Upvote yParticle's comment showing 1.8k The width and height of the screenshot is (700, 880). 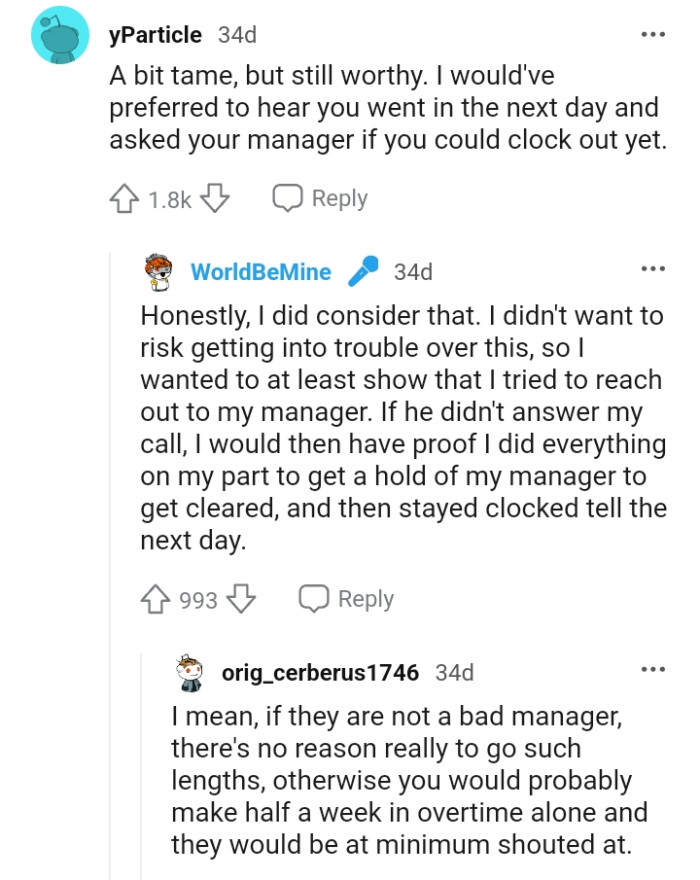click(x=126, y=198)
